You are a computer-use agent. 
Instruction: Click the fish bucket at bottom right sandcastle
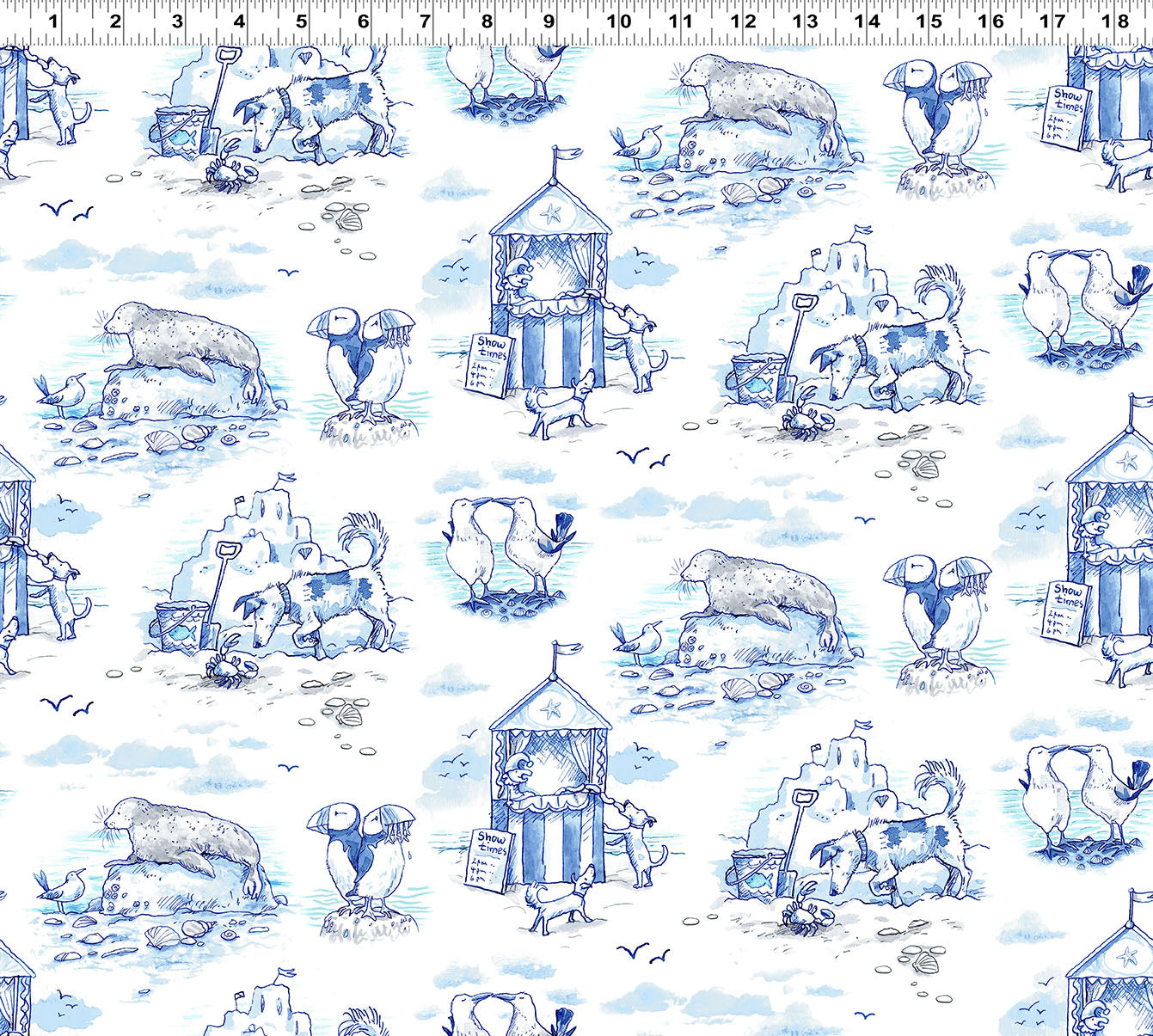pyautogui.click(x=757, y=874)
